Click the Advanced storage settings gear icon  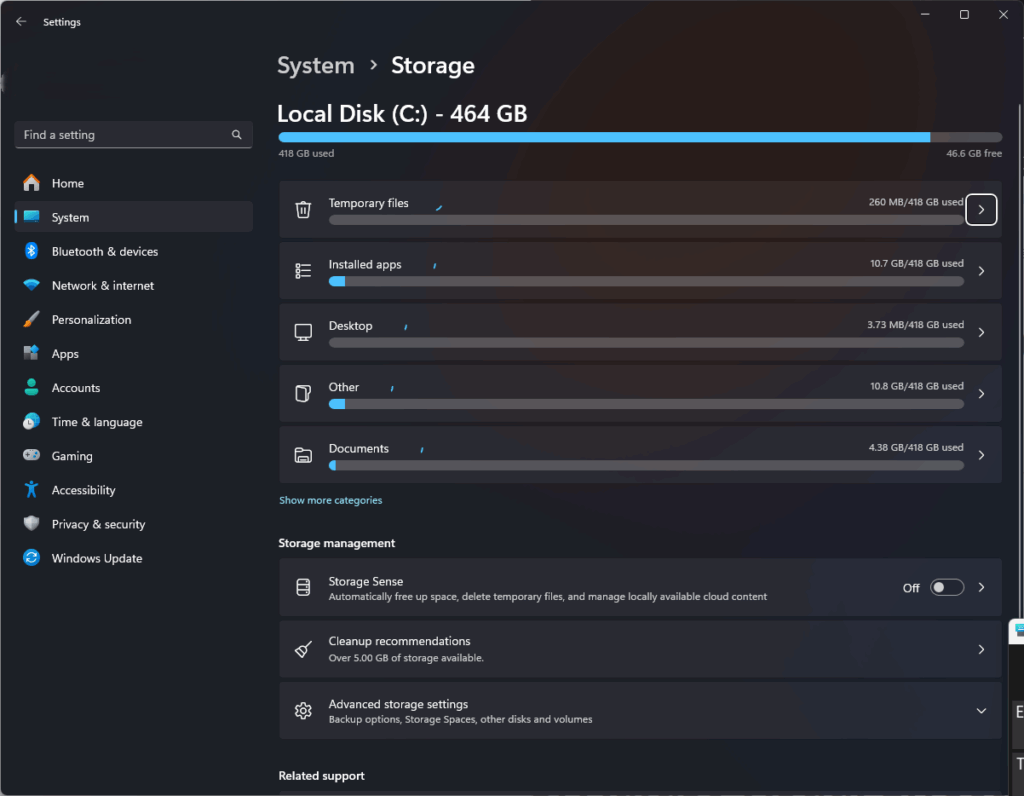click(304, 710)
